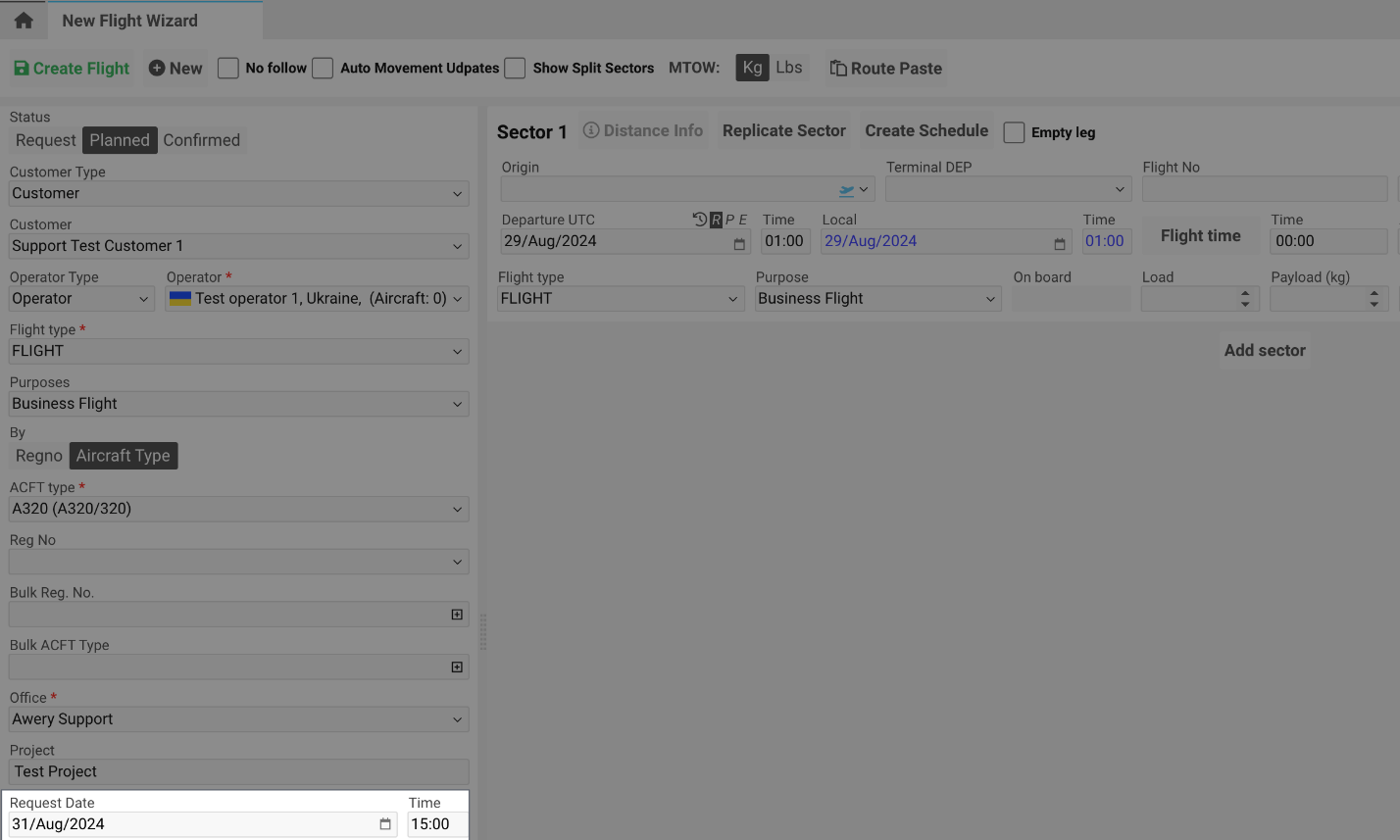This screenshot has width=1400, height=840.
Task: Select the New Flight Wizard tab
Action: [x=128, y=20]
